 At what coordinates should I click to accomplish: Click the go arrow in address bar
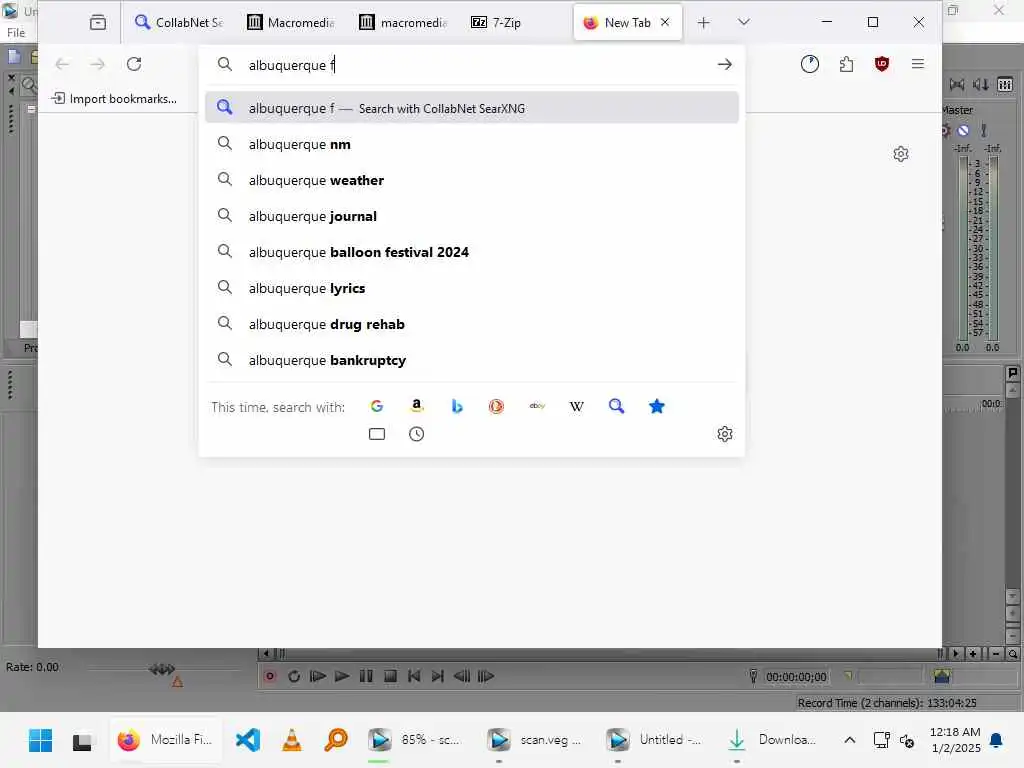click(x=724, y=64)
